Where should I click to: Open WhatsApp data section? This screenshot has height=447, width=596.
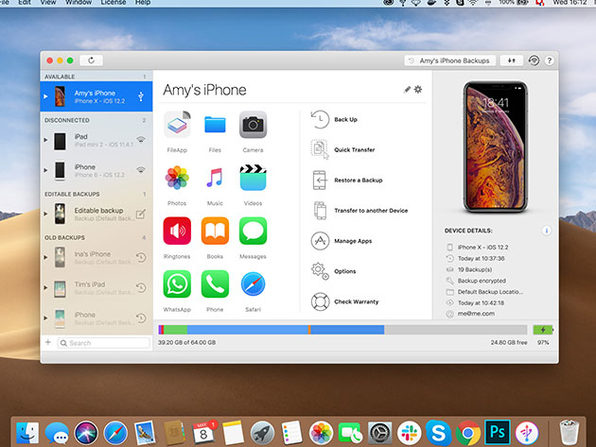tap(177, 284)
